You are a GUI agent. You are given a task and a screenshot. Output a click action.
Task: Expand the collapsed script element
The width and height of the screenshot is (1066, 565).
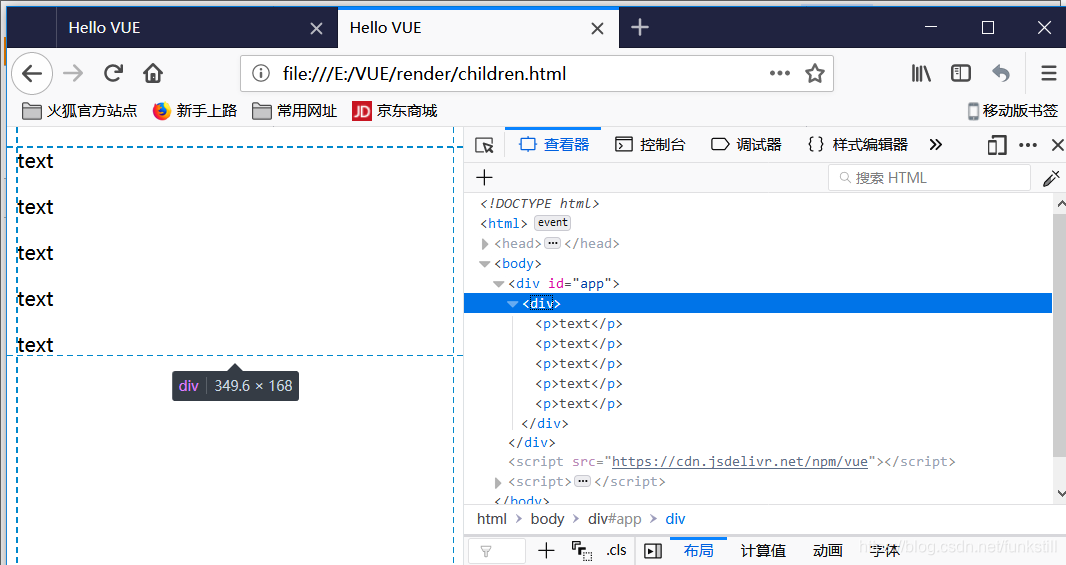[x=498, y=482]
